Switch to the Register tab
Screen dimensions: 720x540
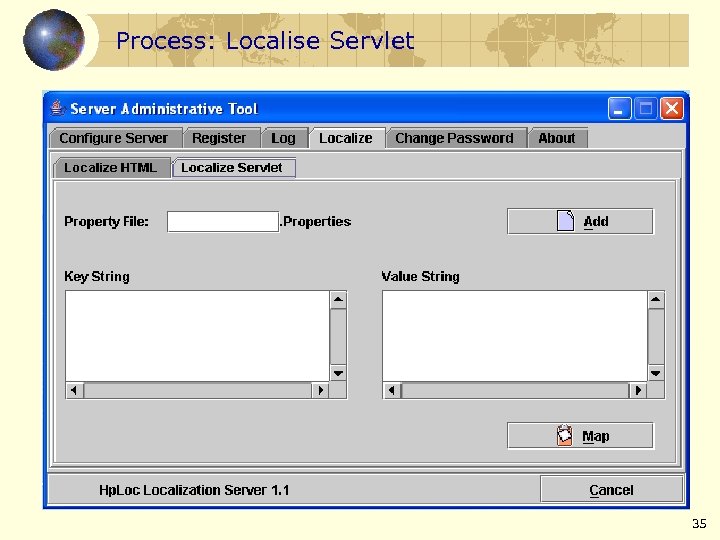tap(221, 138)
